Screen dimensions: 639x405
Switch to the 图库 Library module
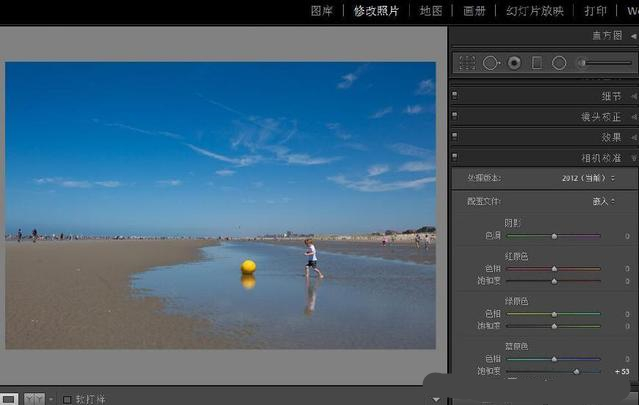coord(321,11)
